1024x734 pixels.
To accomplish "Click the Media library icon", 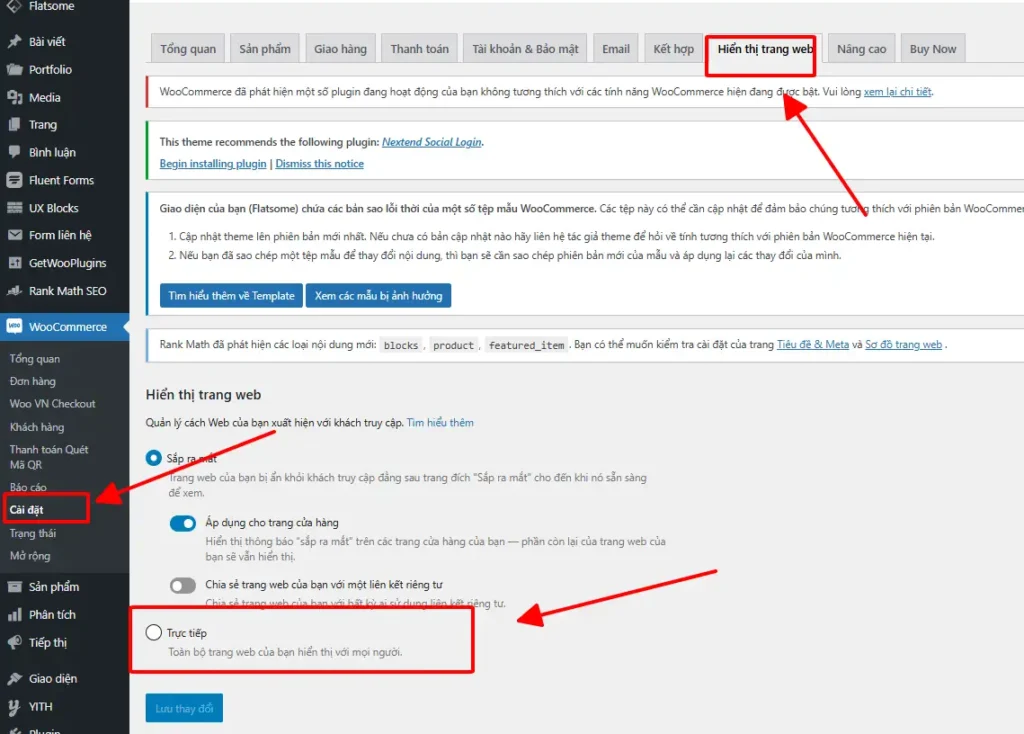I will coord(14,97).
